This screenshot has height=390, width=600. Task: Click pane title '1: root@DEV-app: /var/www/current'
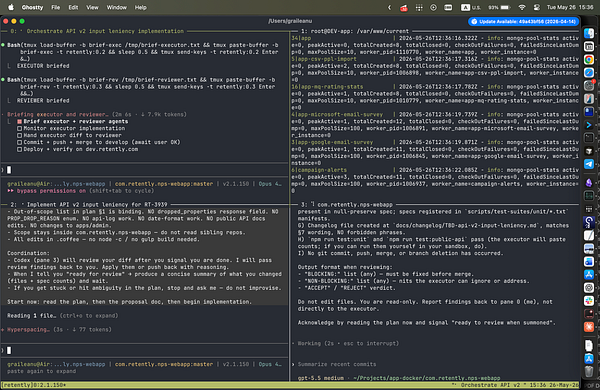coord(355,31)
